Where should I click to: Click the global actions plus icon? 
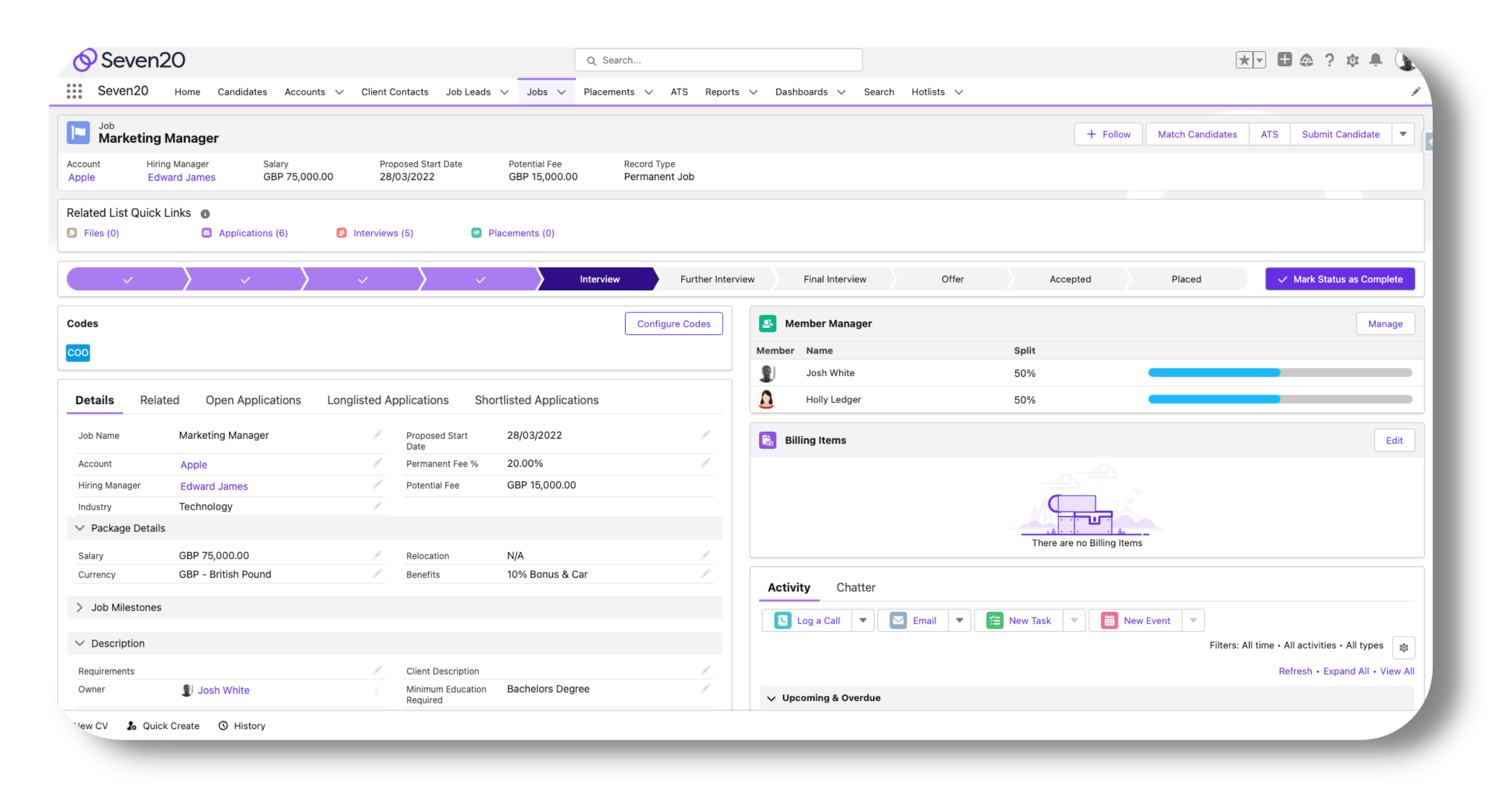(1284, 60)
